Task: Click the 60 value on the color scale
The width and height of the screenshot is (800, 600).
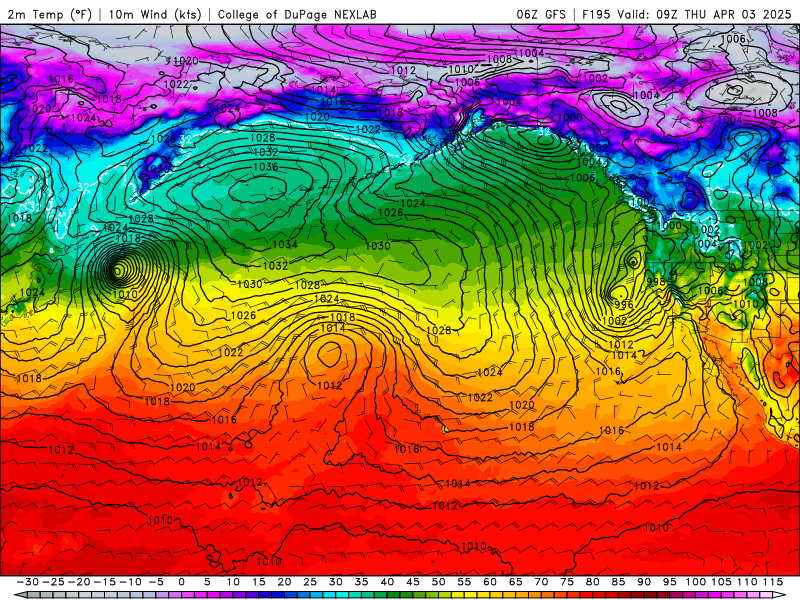Action: [490, 582]
